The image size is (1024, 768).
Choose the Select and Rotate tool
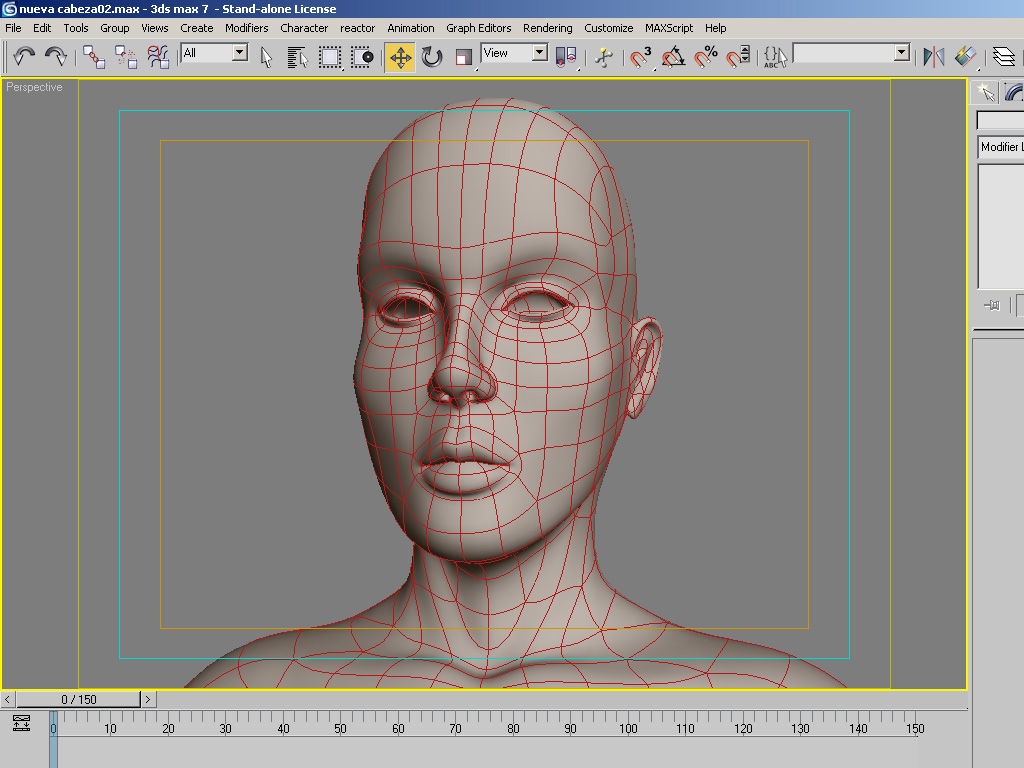432,57
